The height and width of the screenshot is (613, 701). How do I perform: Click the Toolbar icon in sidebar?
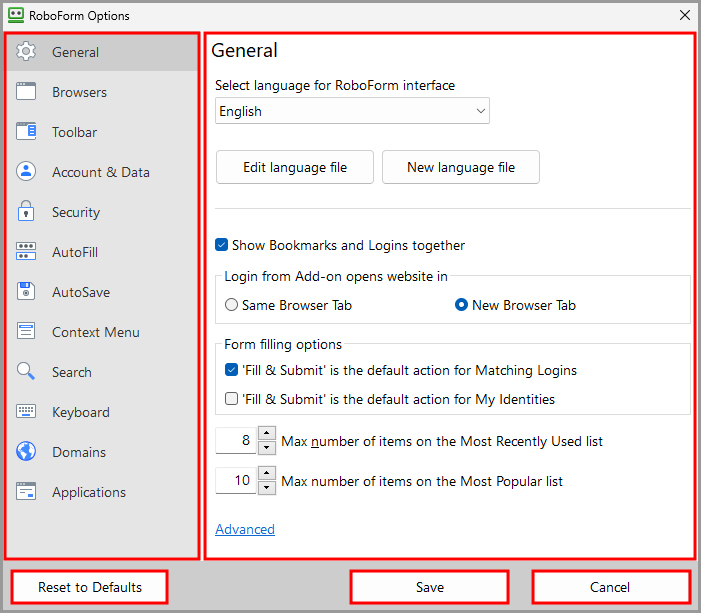coord(26,131)
